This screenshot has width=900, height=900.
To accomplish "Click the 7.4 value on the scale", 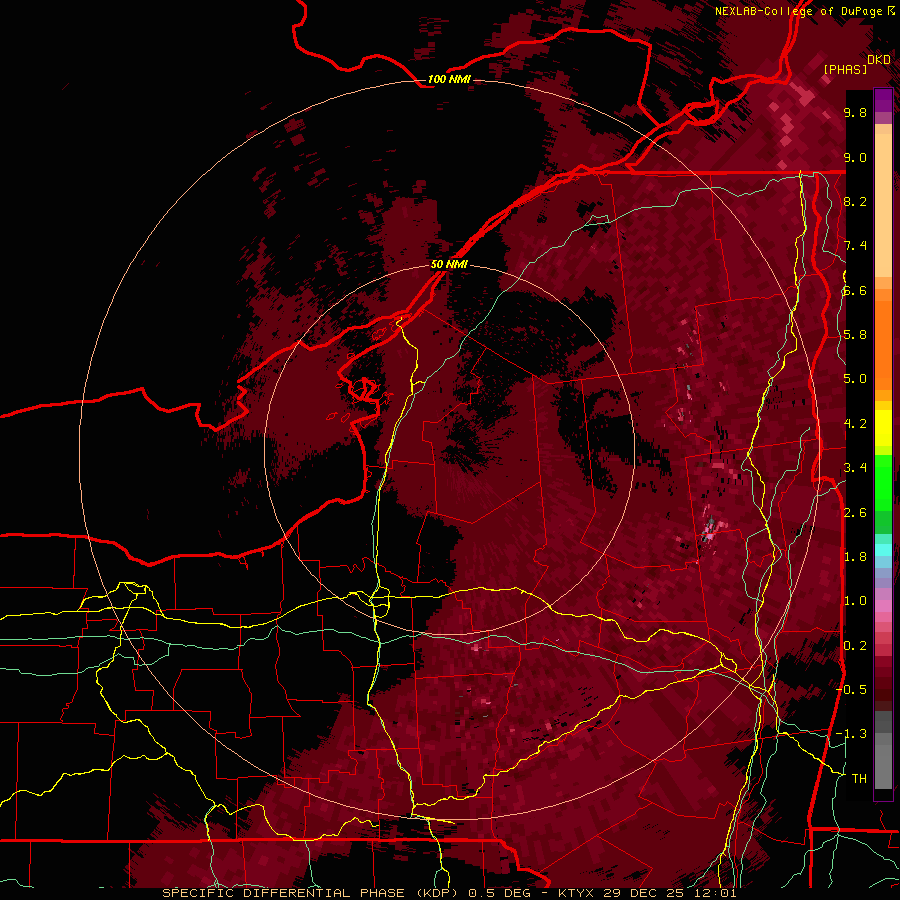I will coord(855,246).
